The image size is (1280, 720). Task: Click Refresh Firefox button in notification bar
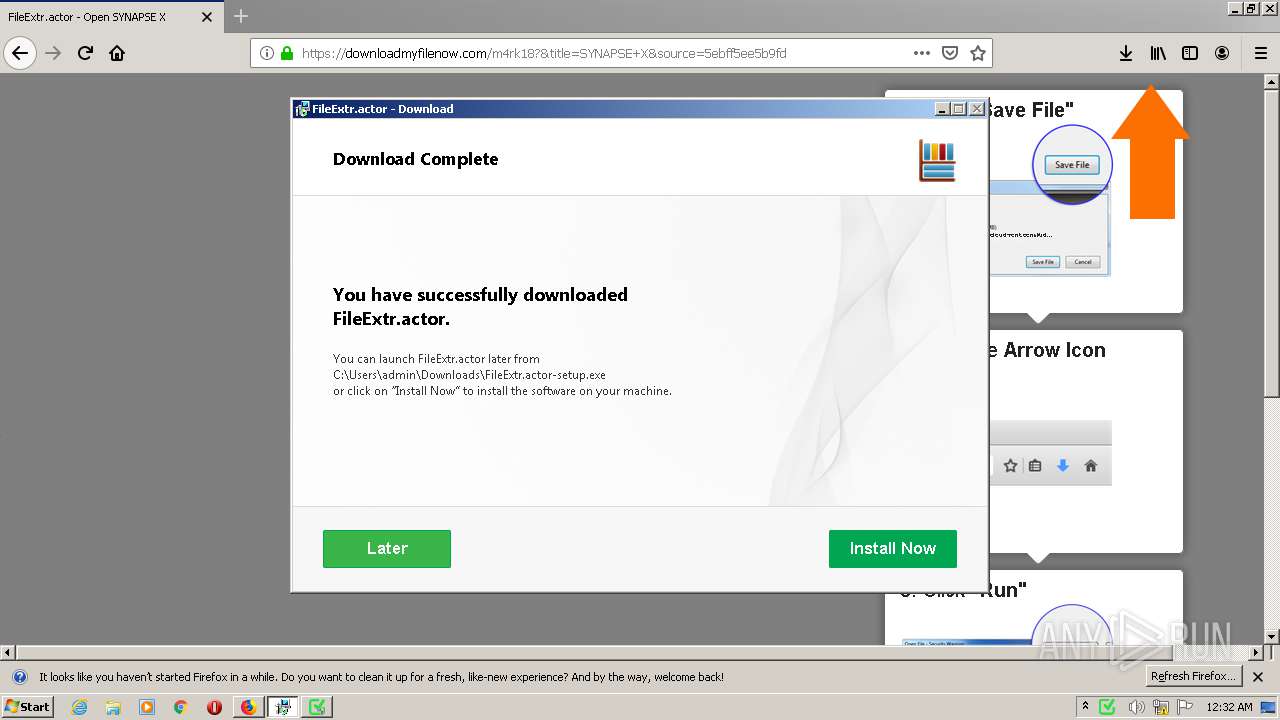pos(1194,677)
